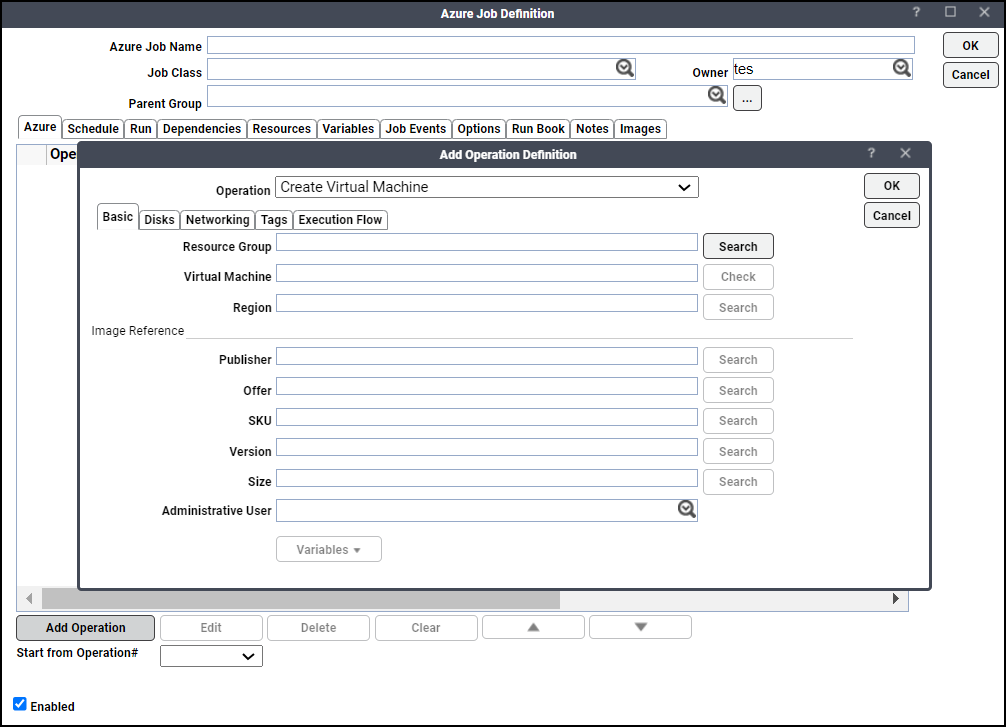Click Search next to Offer field
This screenshot has width=1006, height=727.
738,390
